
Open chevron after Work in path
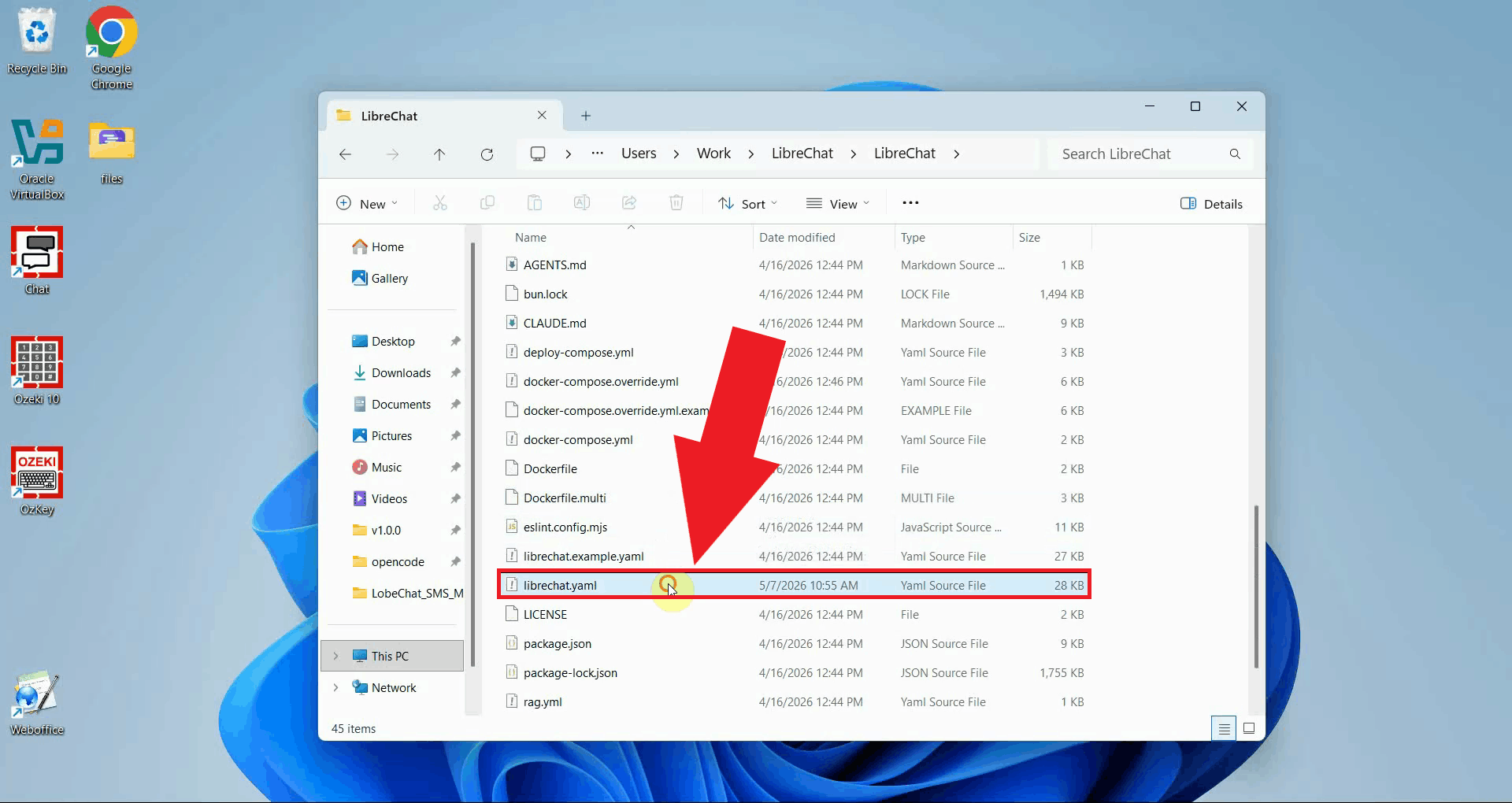tap(751, 154)
